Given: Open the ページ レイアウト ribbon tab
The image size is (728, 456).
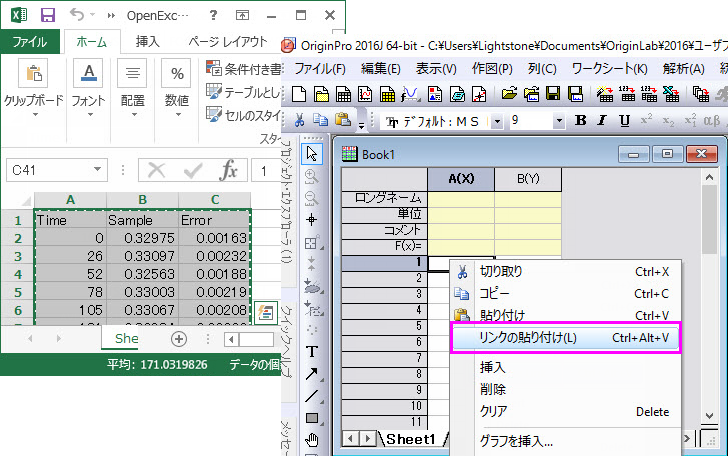Looking at the screenshot, I should (228, 42).
